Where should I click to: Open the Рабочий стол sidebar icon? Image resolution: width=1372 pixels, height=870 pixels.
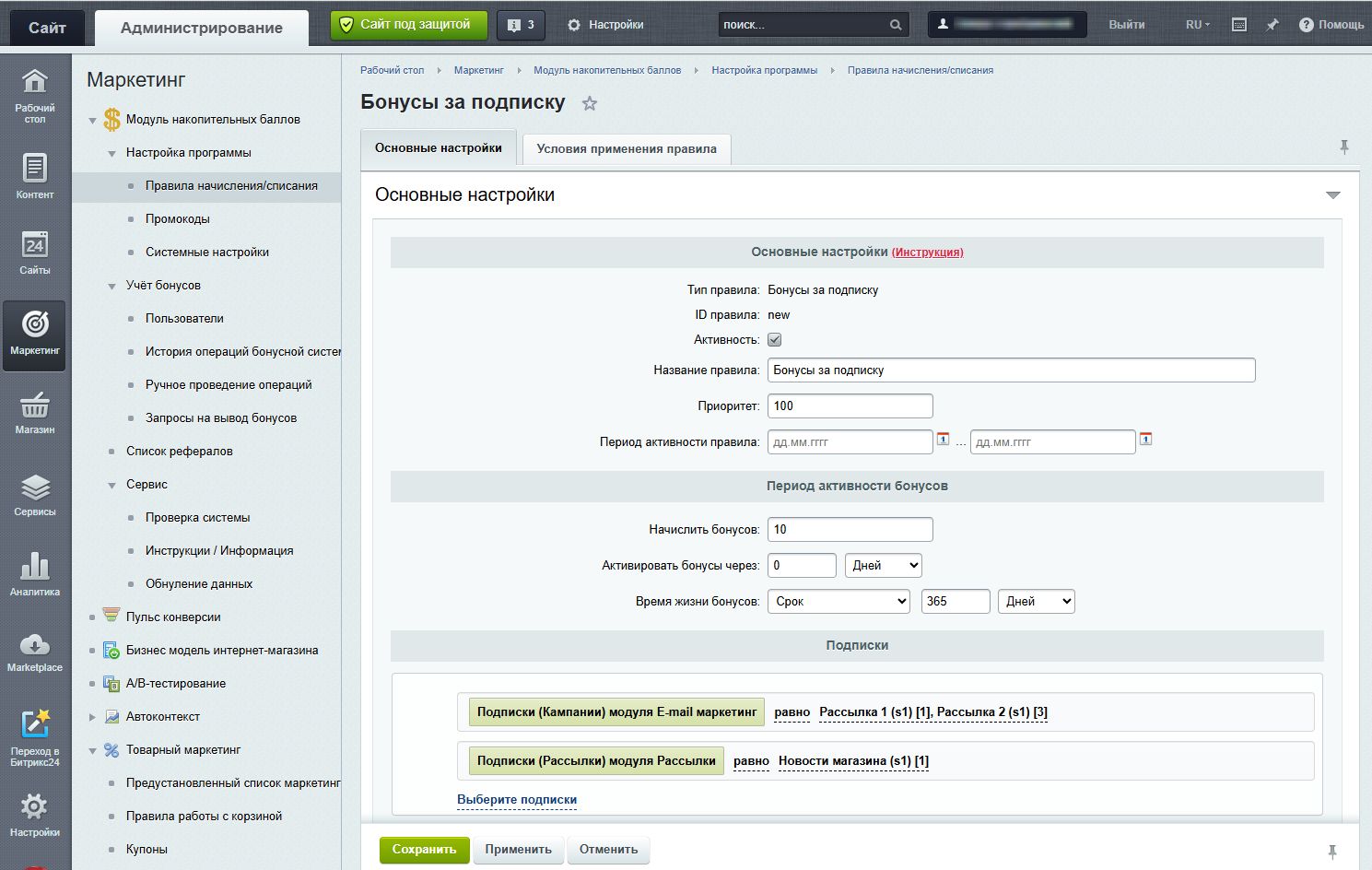click(x=35, y=95)
